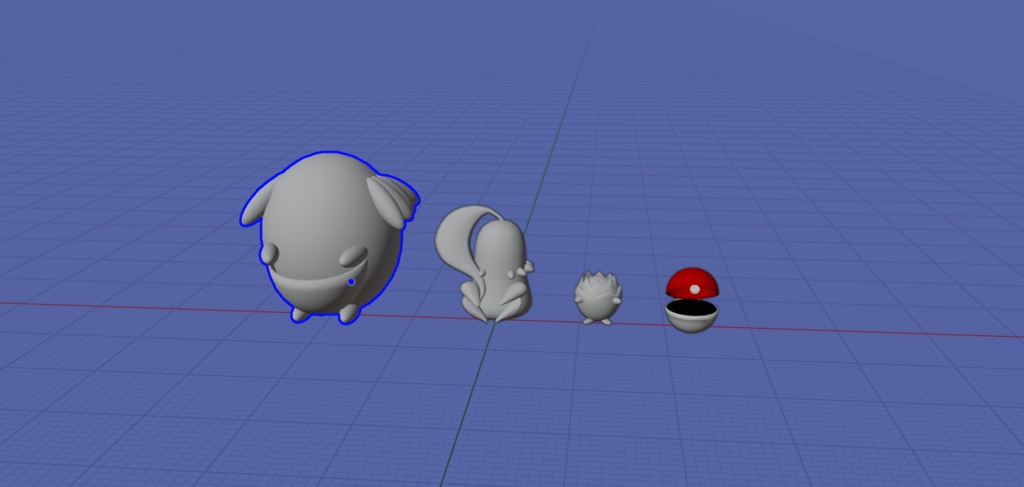Click the blue origin dot on the selected model
The height and width of the screenshot is (487, 1024).
[351, 281]
